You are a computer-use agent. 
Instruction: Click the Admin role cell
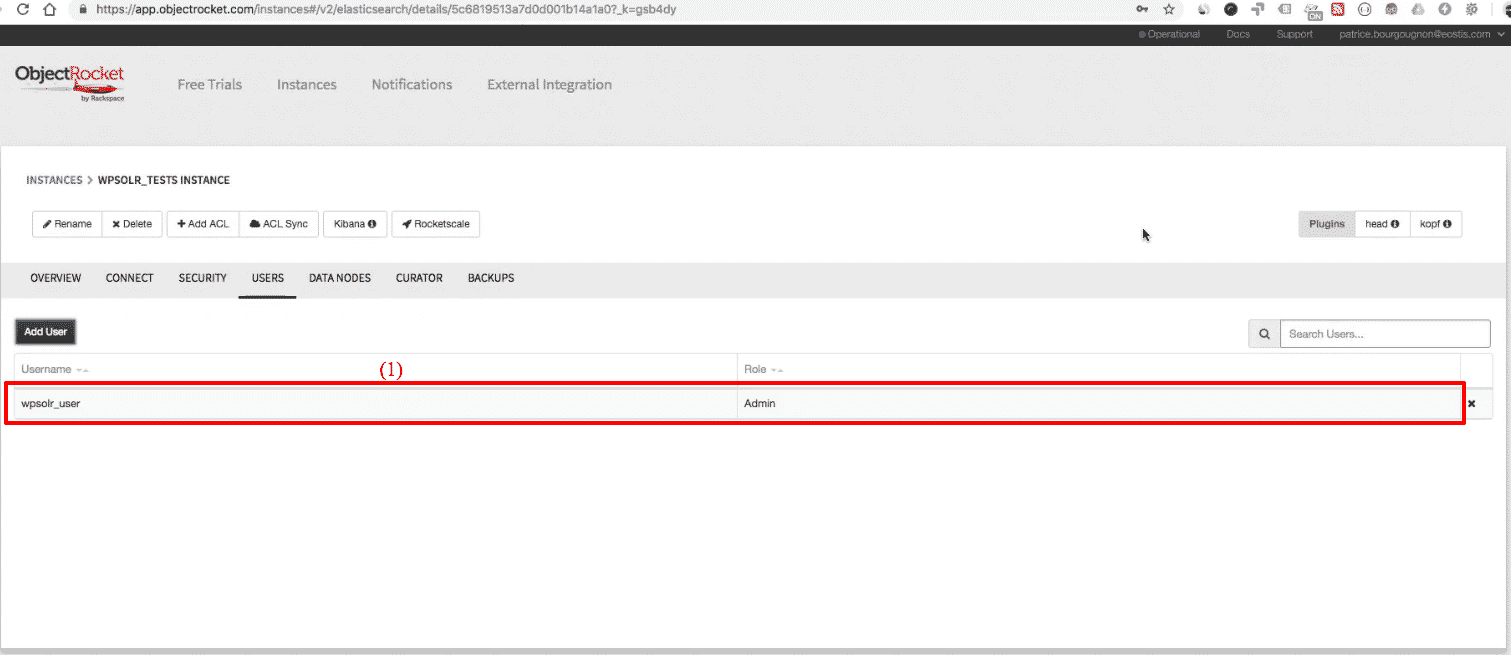(x=1098, y=404)
